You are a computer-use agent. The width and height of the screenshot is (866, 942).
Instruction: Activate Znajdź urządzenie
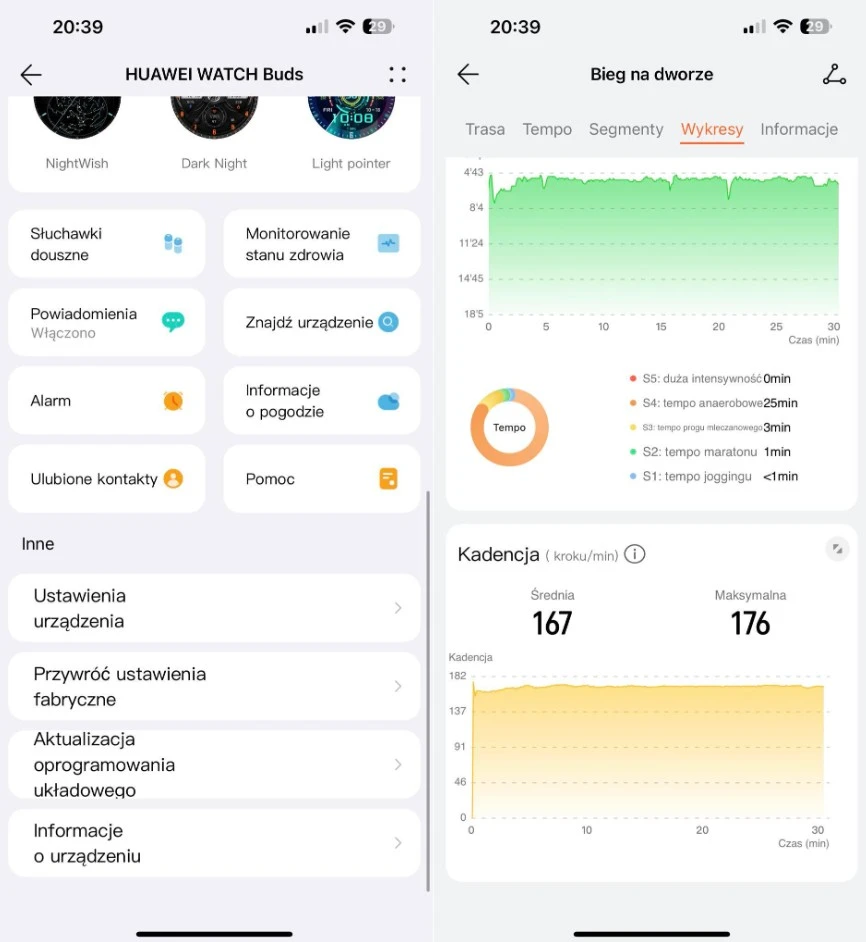tap(322, 322)
